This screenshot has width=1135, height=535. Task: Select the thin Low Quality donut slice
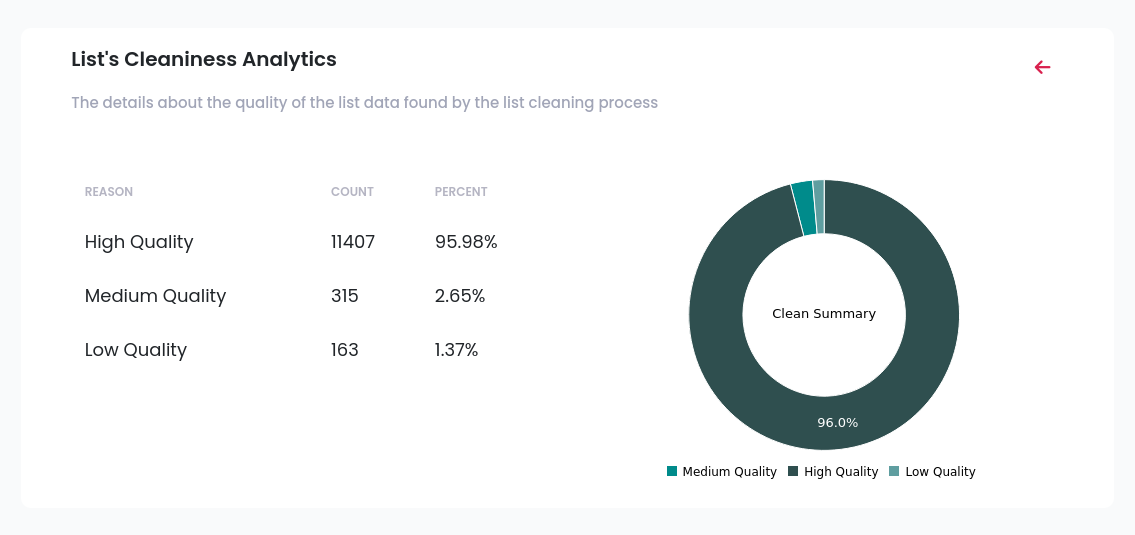tap(819, 207)
